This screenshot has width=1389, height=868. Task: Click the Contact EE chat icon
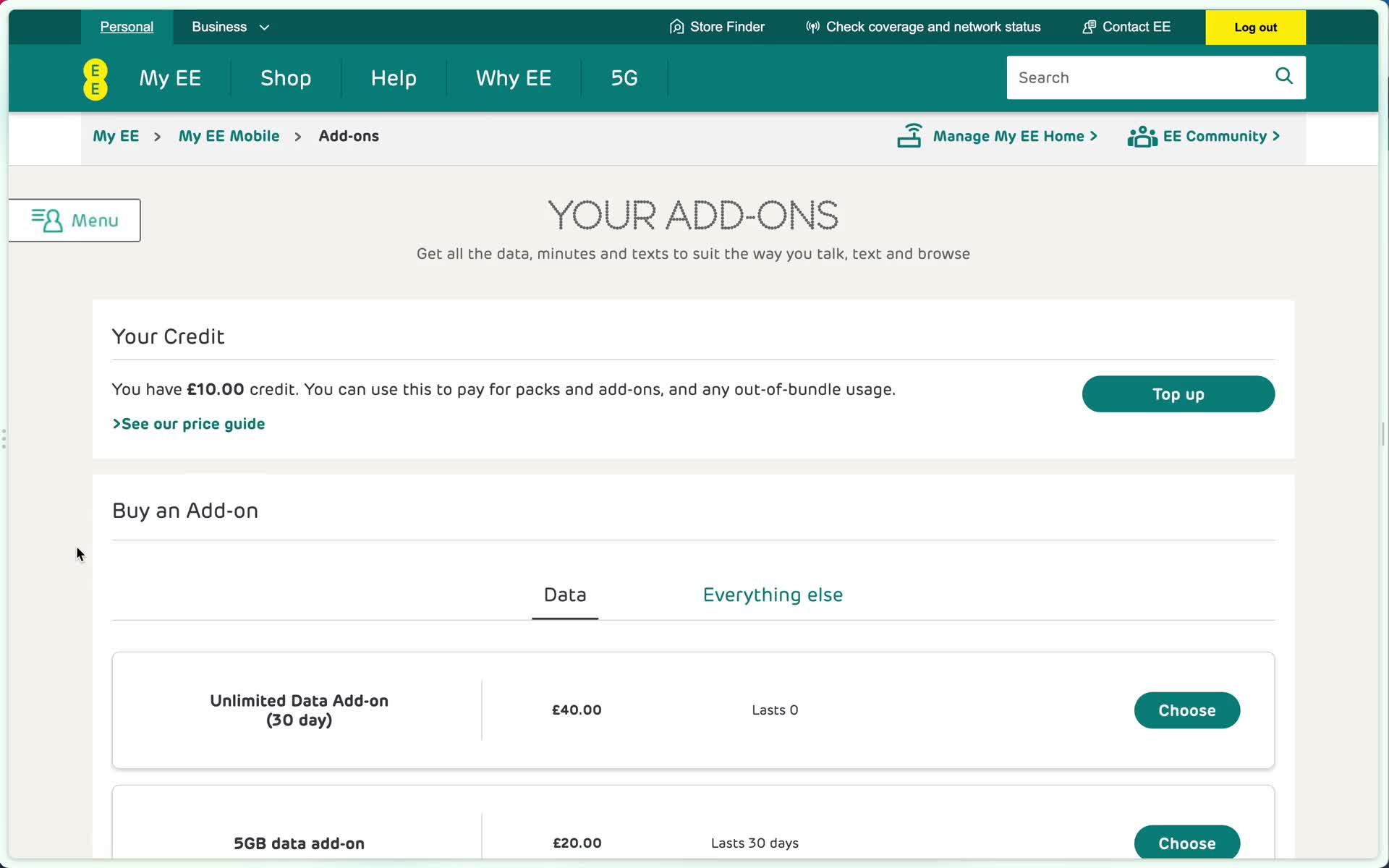pos(1089,27)
